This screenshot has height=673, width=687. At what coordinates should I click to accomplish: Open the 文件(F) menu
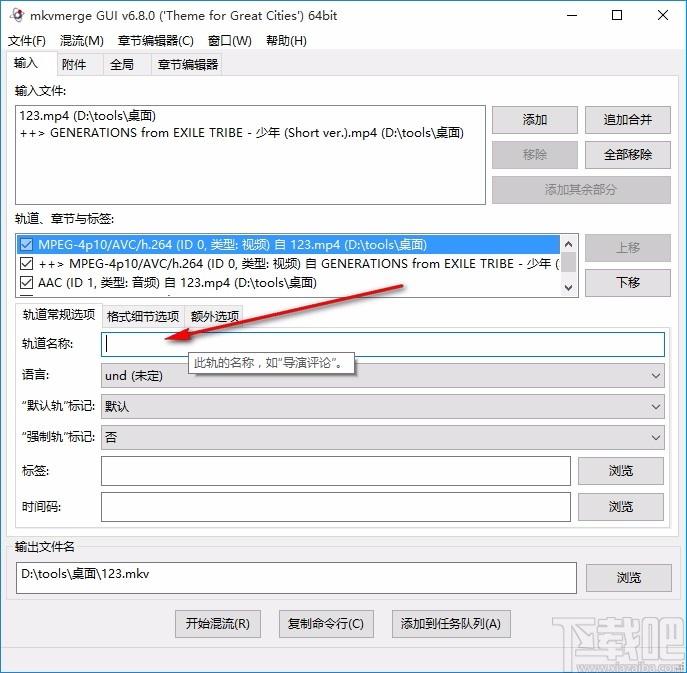pyautogui.click(x=27, y=41)
